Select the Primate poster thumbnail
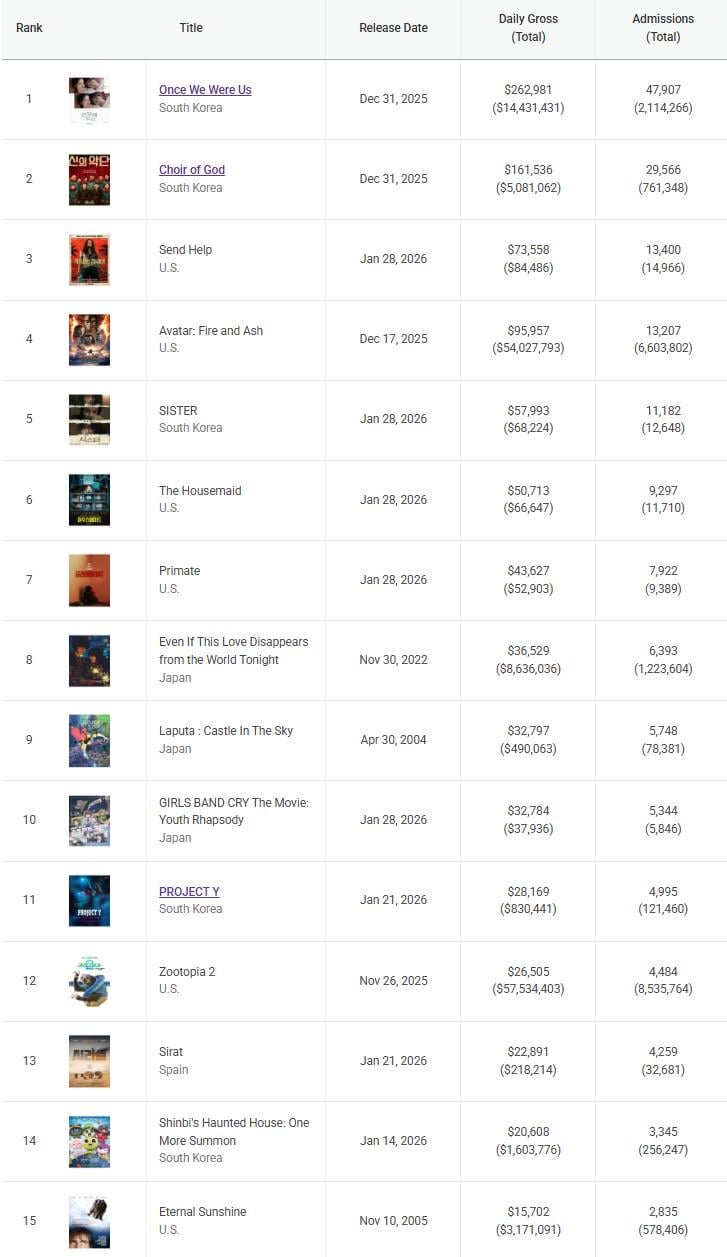727x1257 pixels. coord(89,580)
